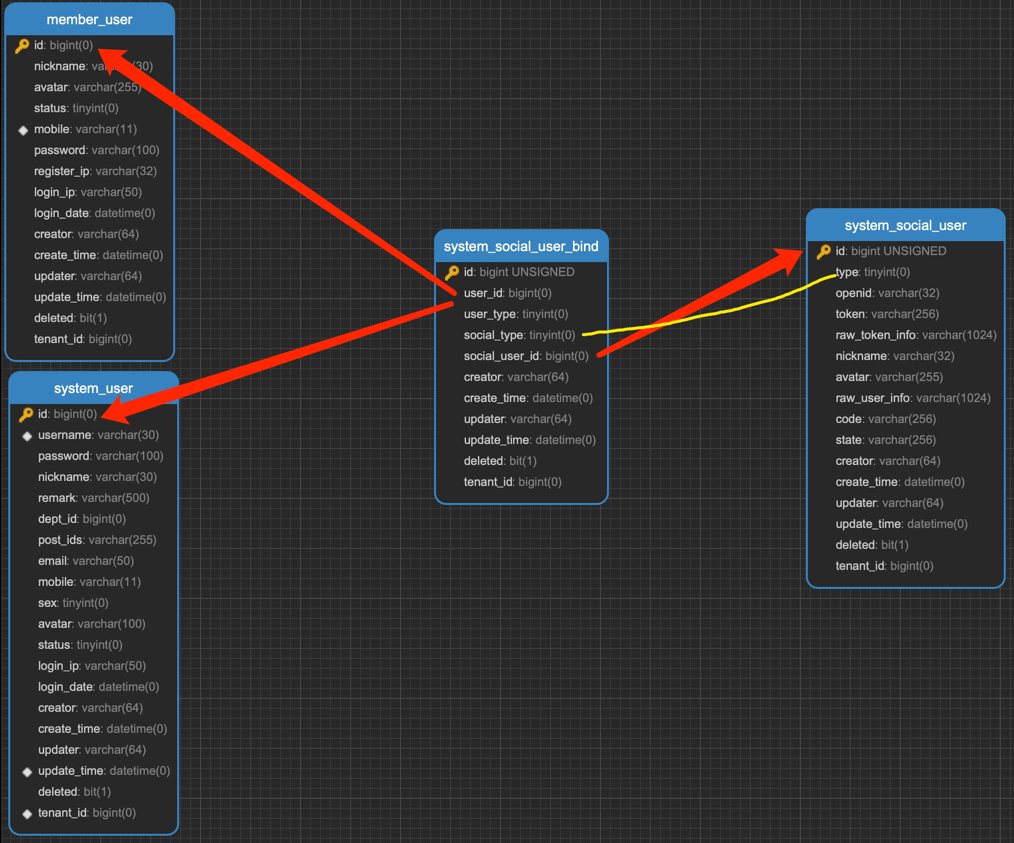The height and width of the screenshot is (843, 1014).
Task: Click the social_user_id field in bind table
Action: [x=525, y=356]
